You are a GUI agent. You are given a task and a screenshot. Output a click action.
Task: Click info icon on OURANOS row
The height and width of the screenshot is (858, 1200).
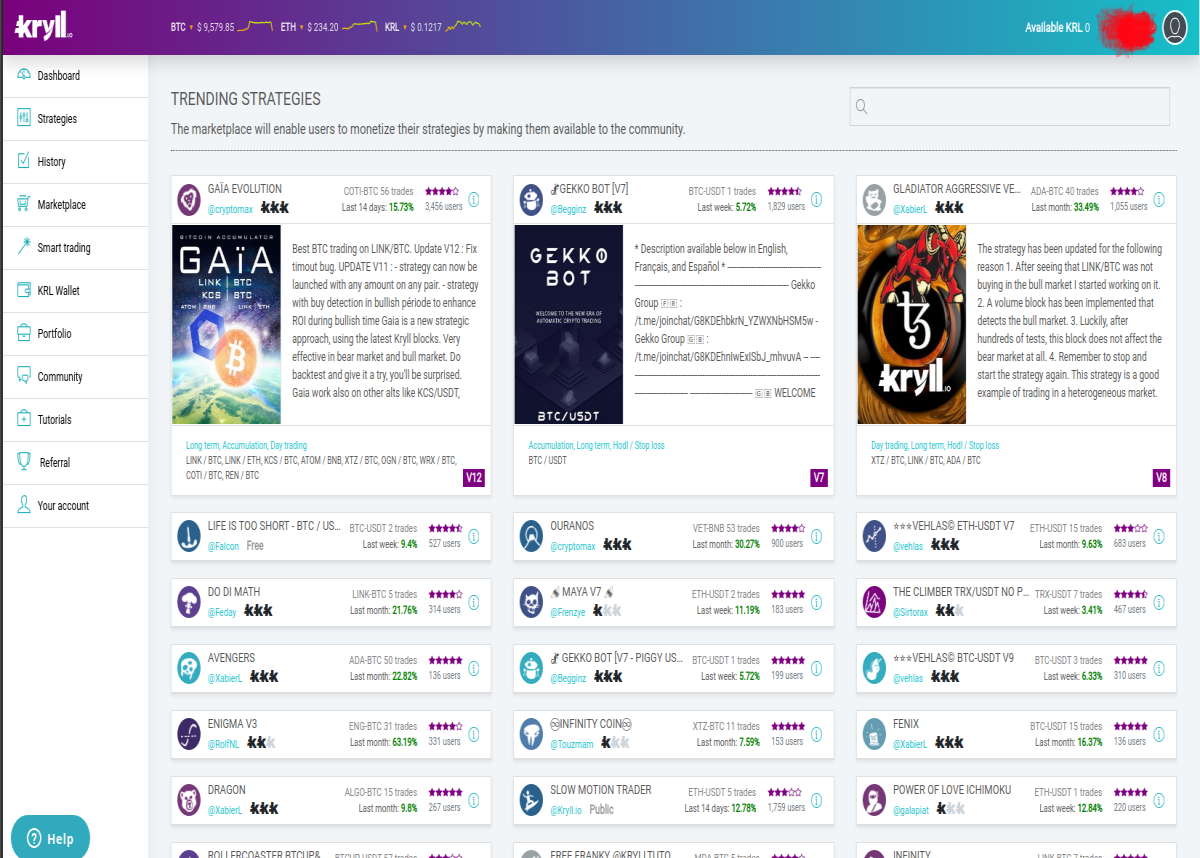[x=816, y=536]
